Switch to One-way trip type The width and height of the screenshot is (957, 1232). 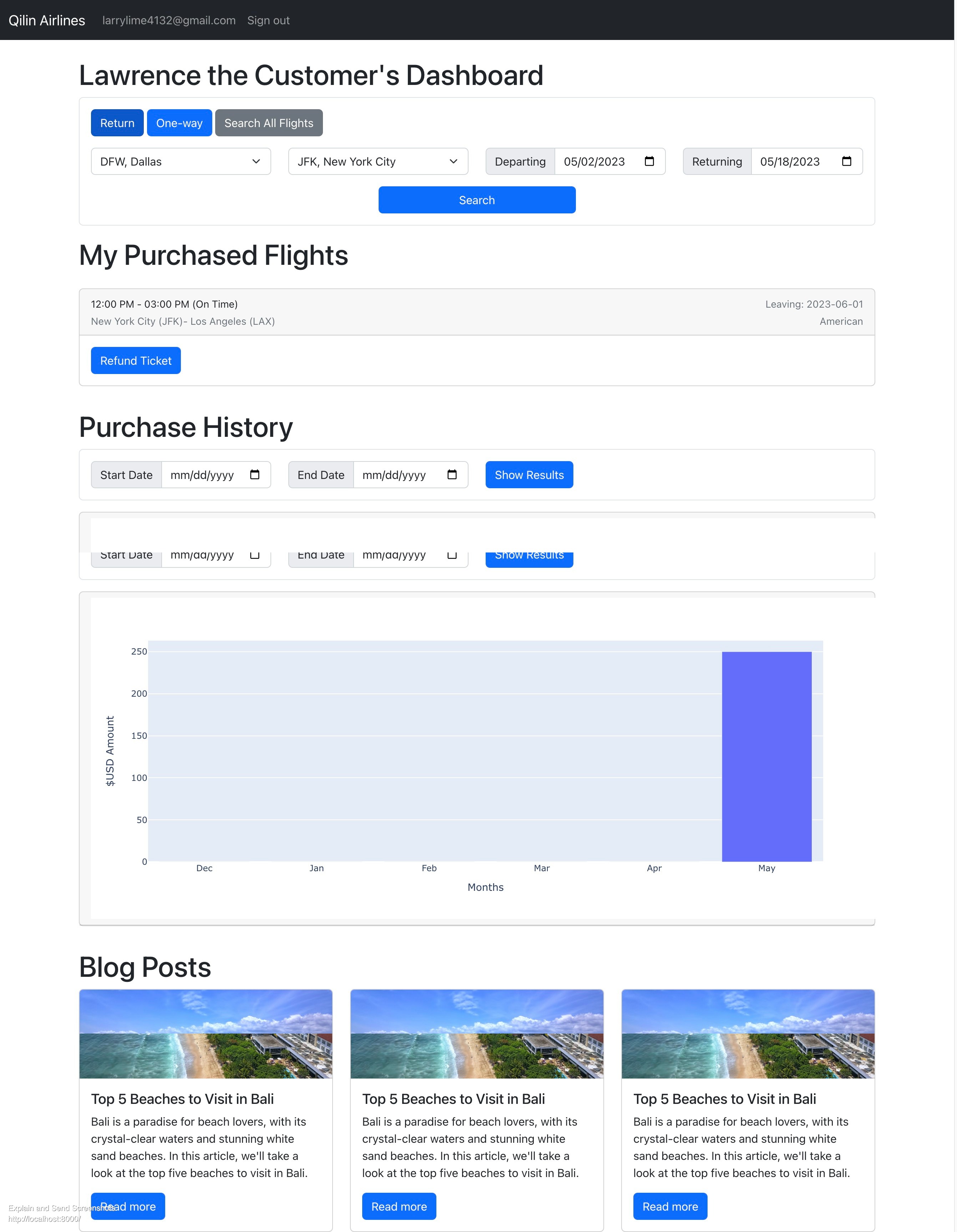(x=179, y=123)
